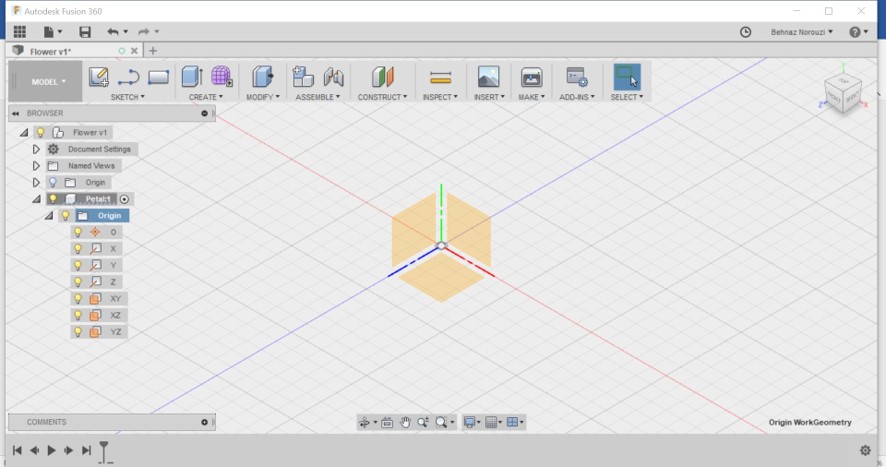Activate the Select tool icon
The width and height of the screenshot is (886, 467).
click(x=627, y=77)
